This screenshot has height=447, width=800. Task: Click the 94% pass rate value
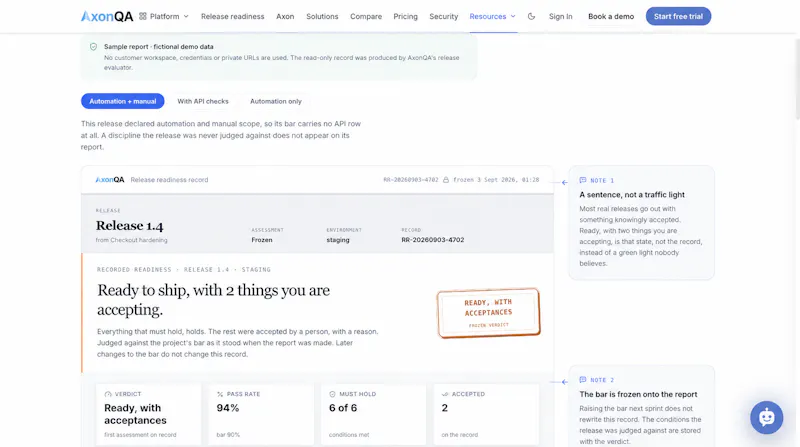228,408
